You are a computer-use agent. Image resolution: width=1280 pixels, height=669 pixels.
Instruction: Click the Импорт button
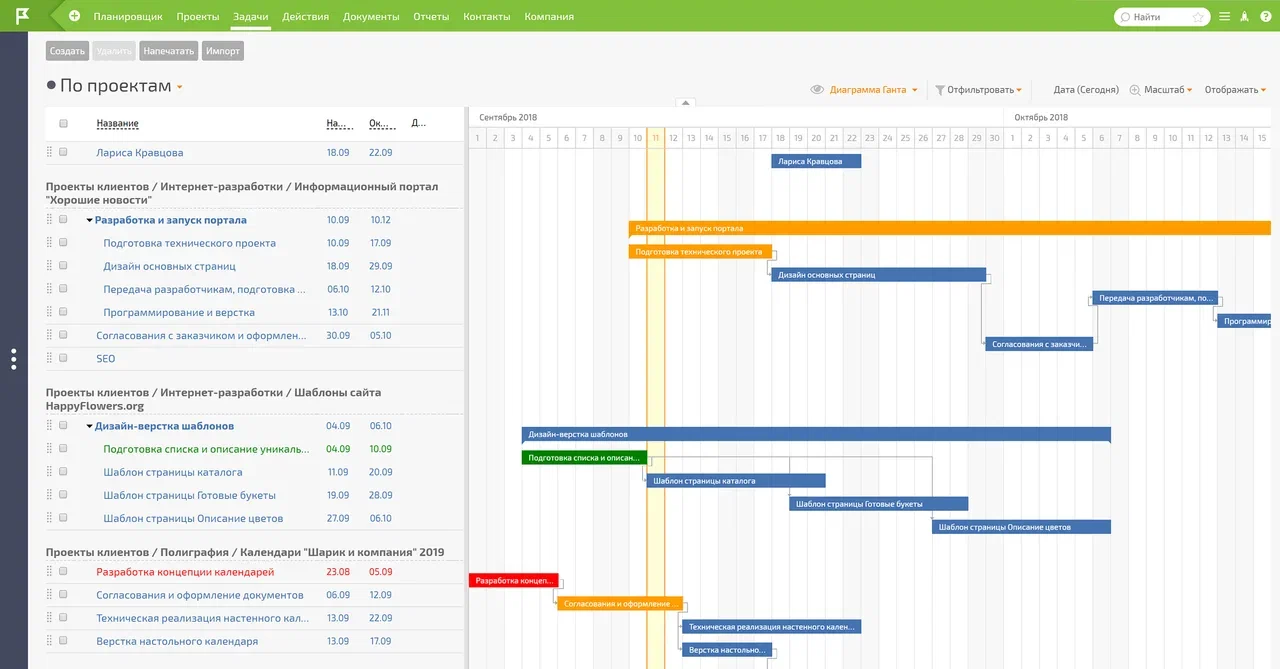click(x=223, y=51)
